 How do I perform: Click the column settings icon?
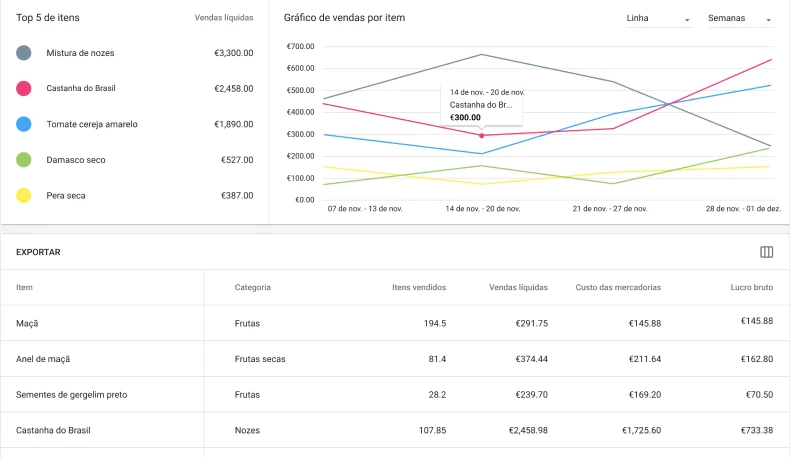[x=767, y=252]
